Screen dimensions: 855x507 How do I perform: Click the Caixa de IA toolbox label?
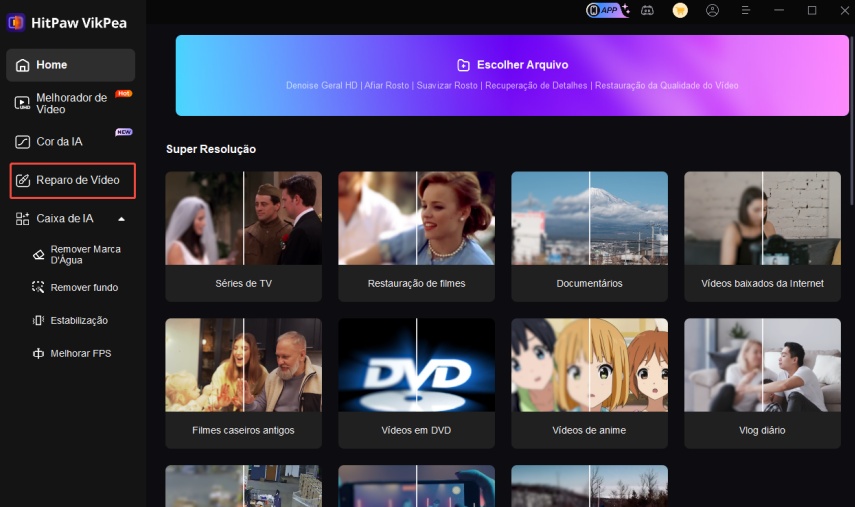tap(65, 219)
